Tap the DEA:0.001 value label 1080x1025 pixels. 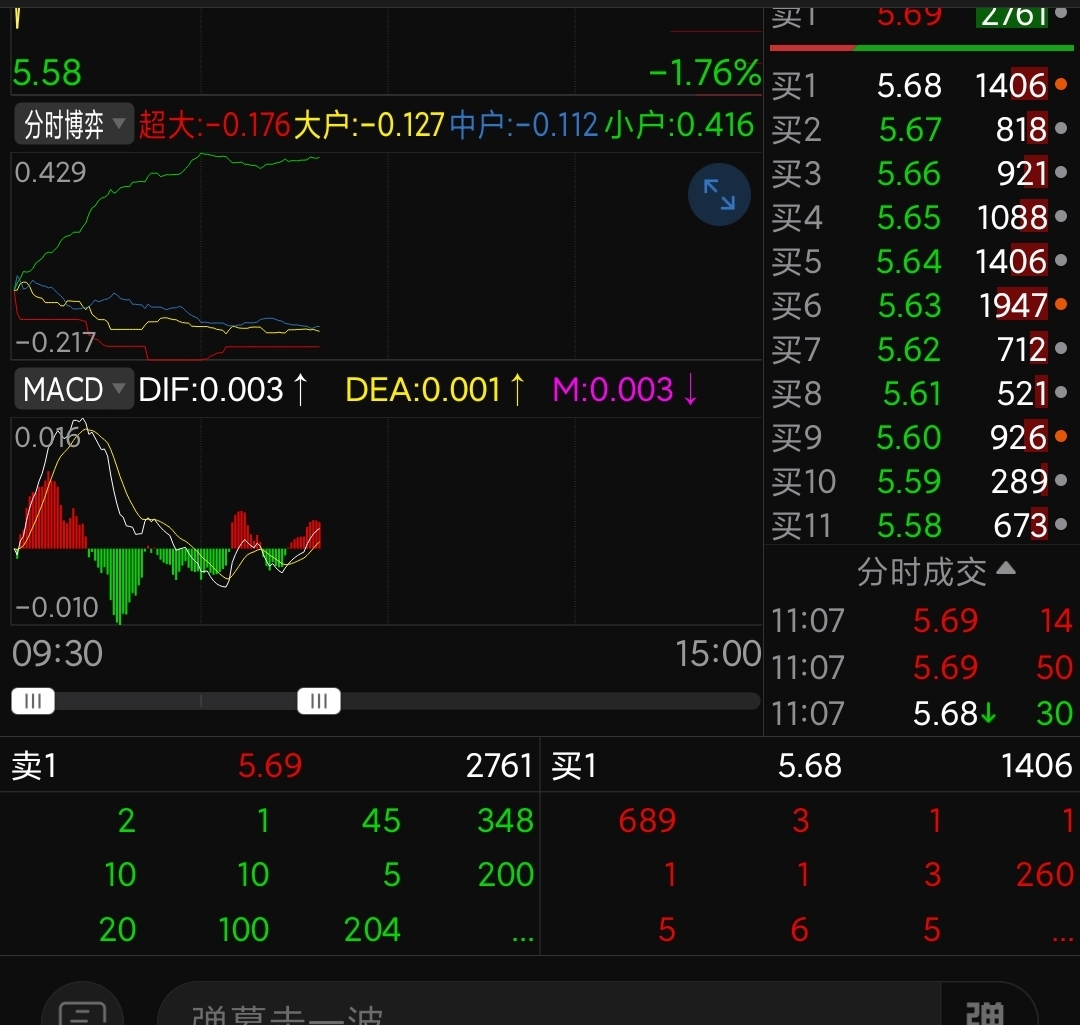[x=423, y=390]
